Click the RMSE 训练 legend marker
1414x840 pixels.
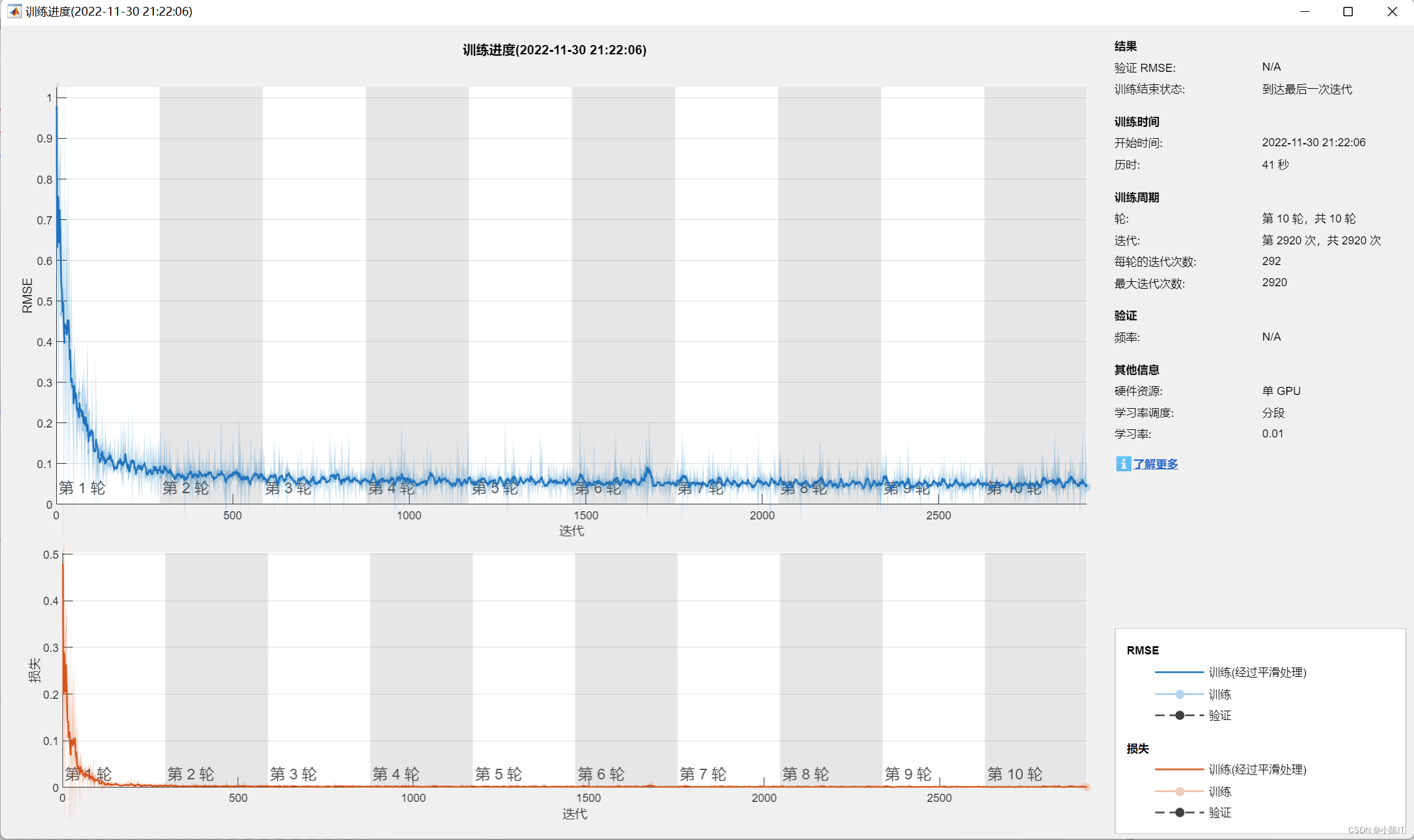[x=1180, y=694]
